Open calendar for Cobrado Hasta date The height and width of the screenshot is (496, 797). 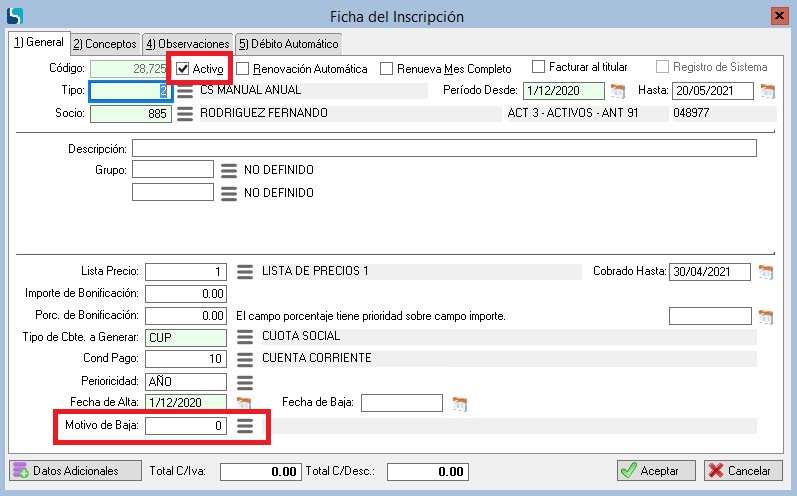click(767, 272)
